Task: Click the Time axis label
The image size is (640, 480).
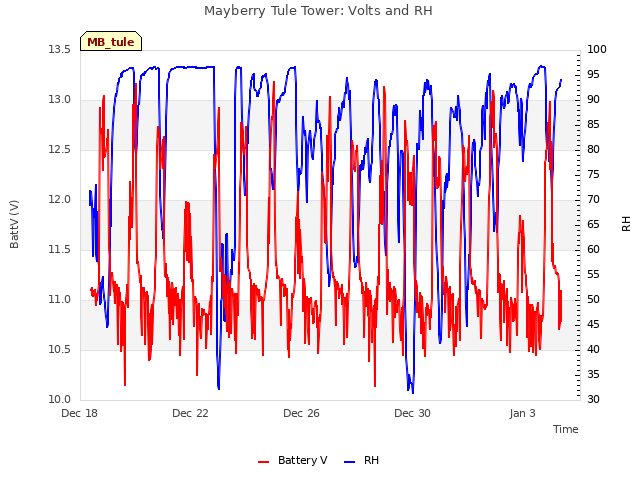Action: 566,429
